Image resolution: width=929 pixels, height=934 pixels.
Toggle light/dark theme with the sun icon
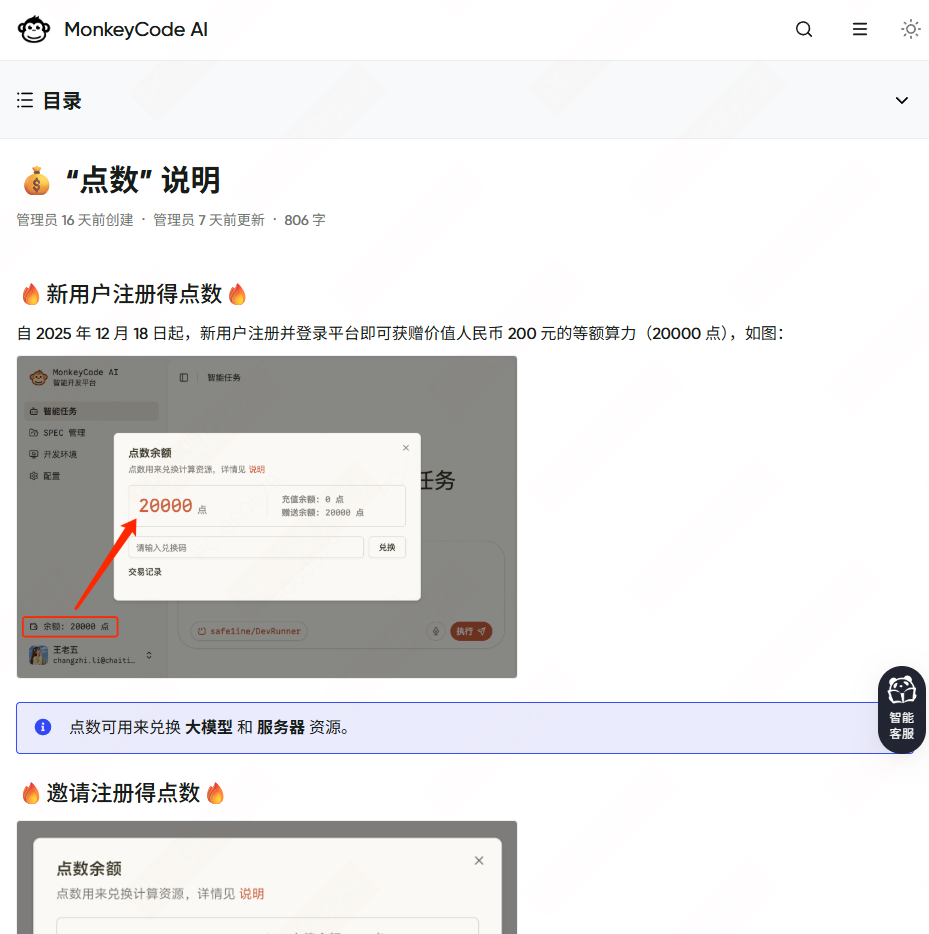[x=910, y=29]
